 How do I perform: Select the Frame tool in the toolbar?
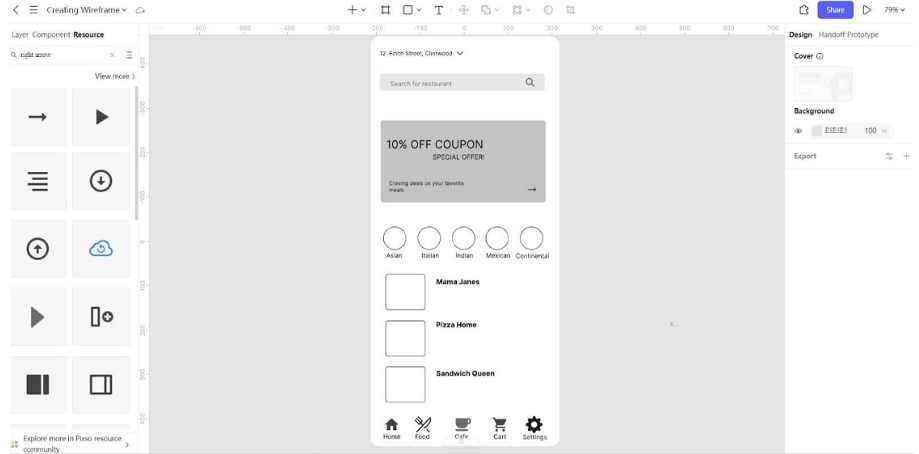385,10
